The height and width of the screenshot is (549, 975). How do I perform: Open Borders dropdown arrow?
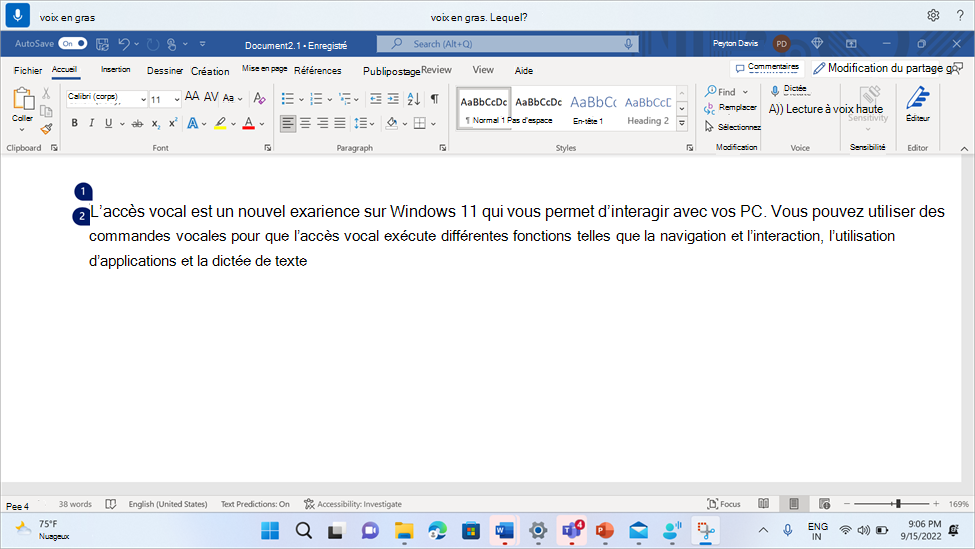coord(433,124)
